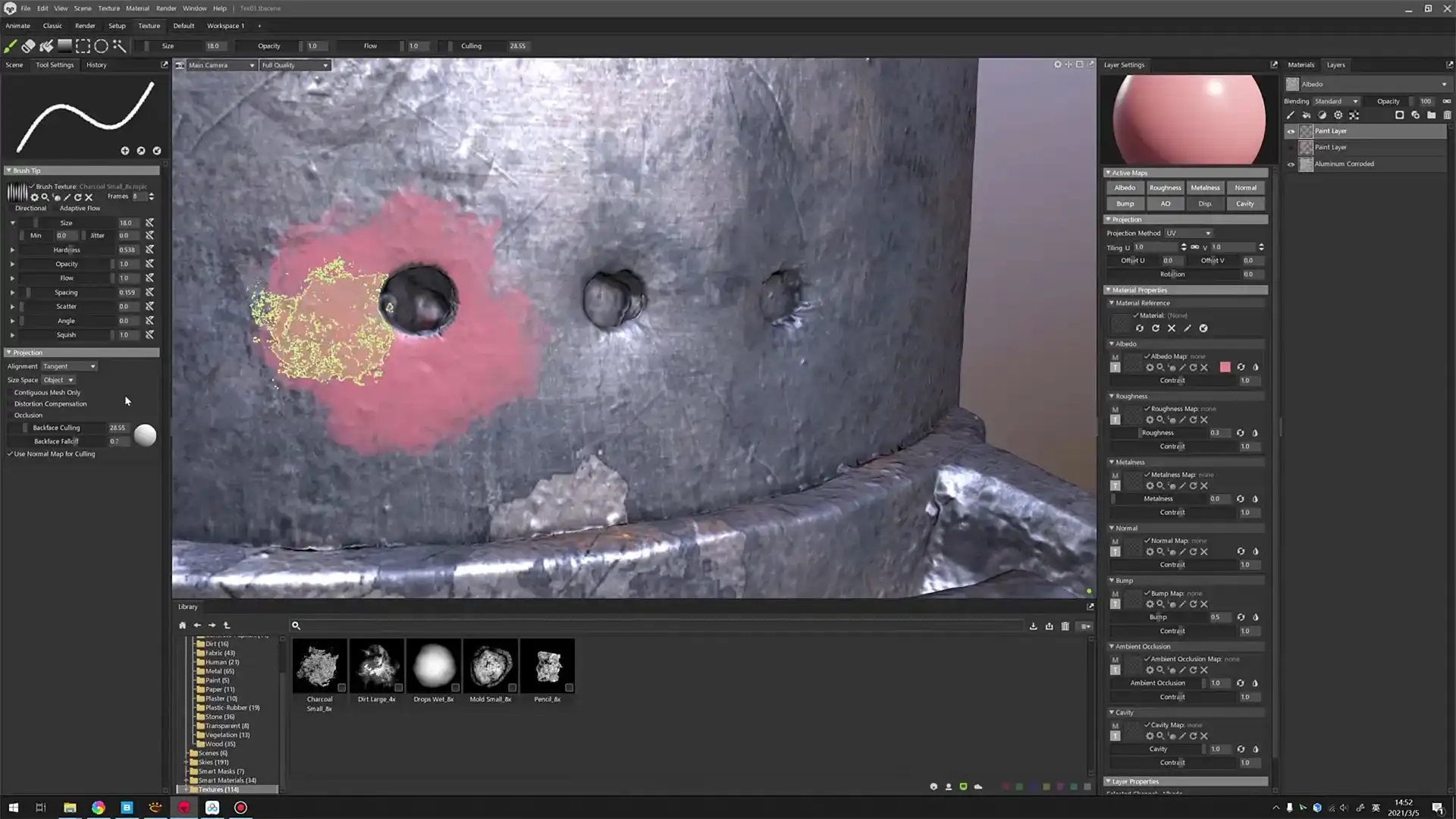1456x819 pixels.
Task: Add a layer mask from the Layers panel
Action: pyautogui.click(x=1400, y=115)
